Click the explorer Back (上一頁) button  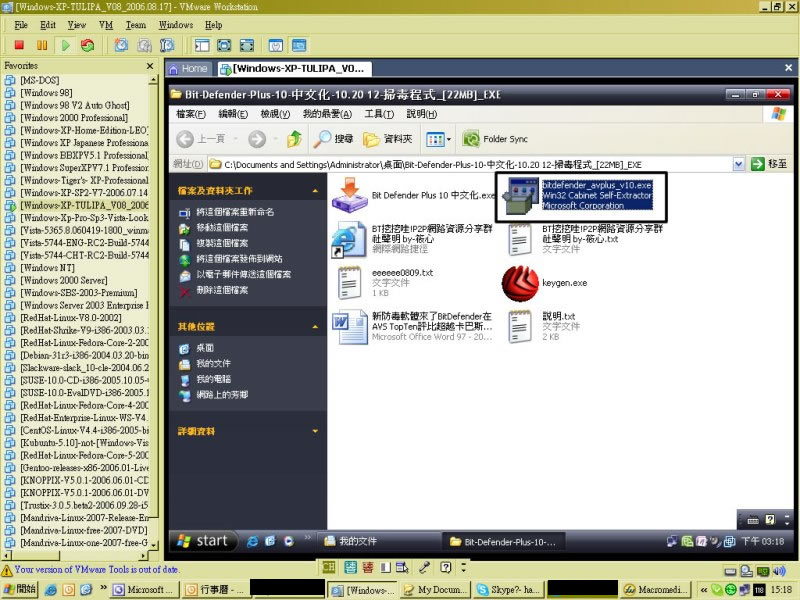tap(201, 139)
